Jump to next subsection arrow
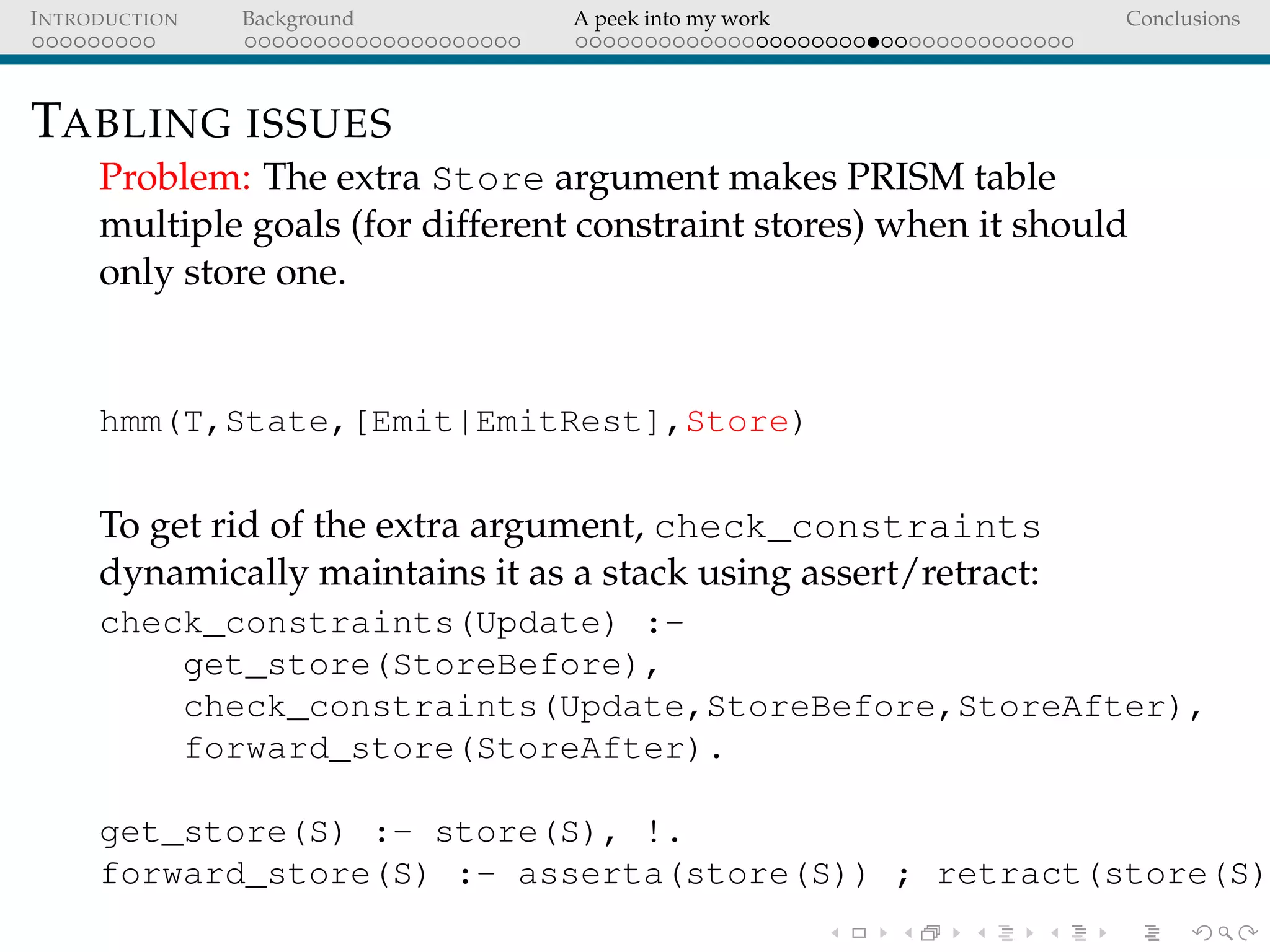Viewport: 1270px width, 952px height. point(1029,933)
